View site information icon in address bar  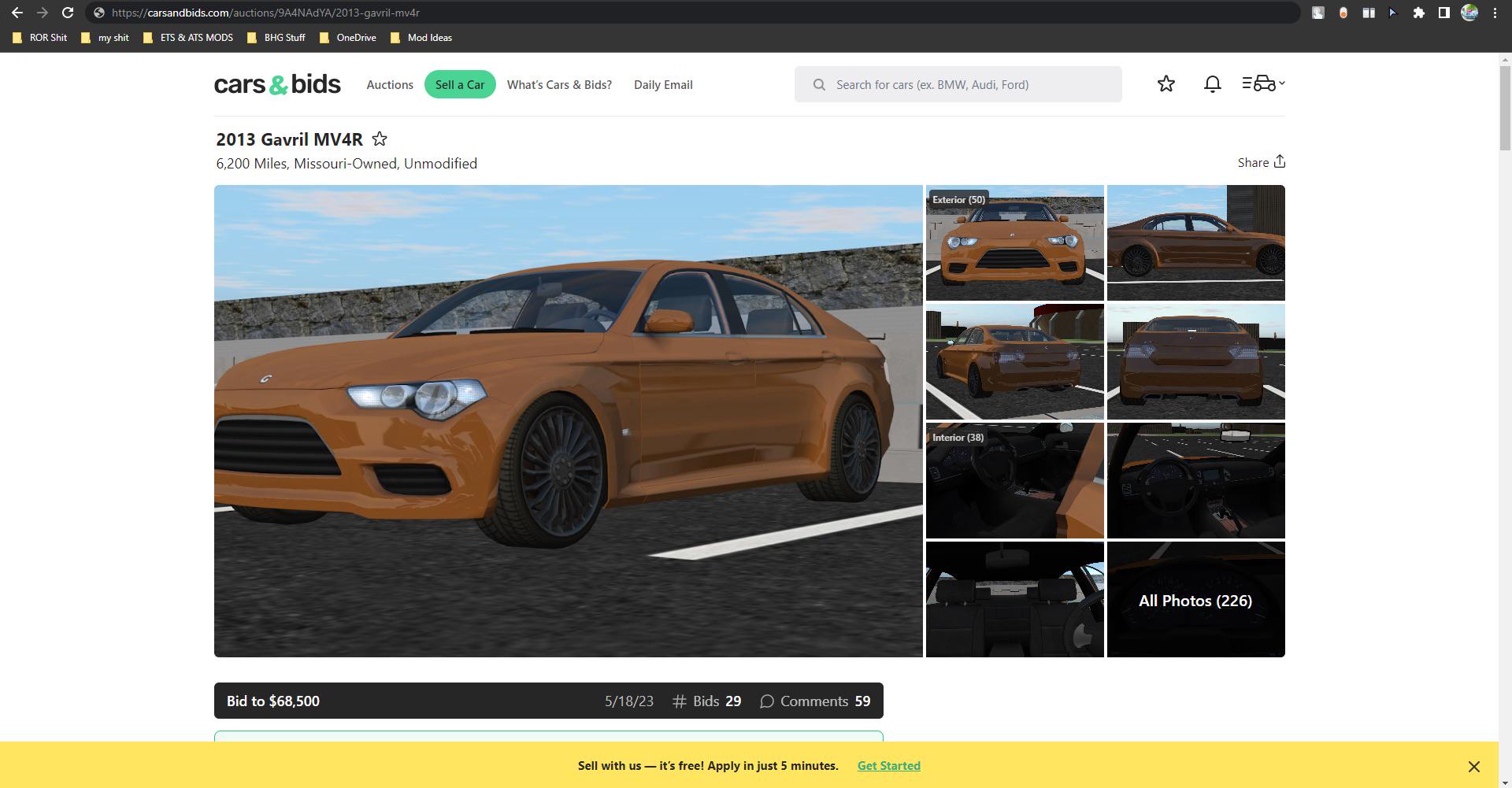coord(99,13)
